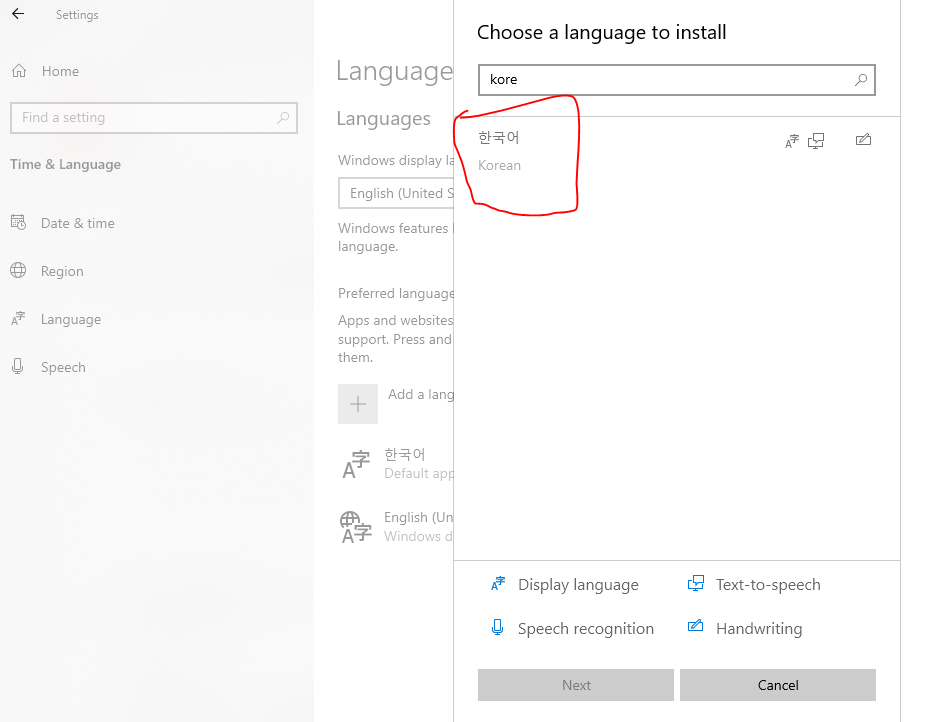Click the Display language legend icon
The image size is (933, 722).
click(x=498, y=583)
